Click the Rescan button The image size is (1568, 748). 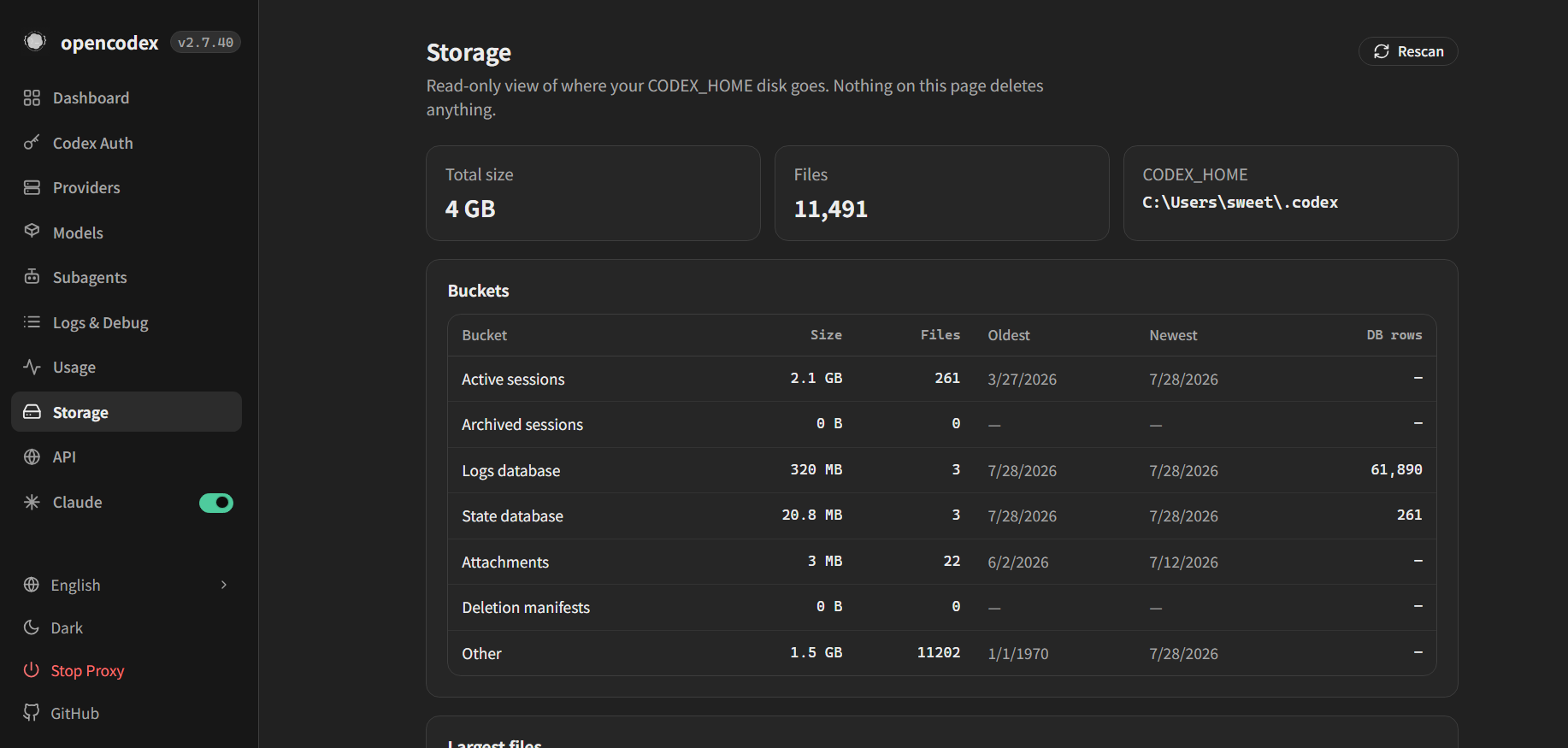pos(1408,51)
